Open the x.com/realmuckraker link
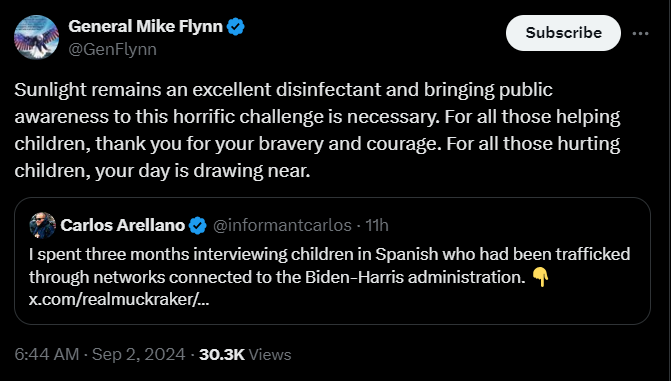671x381 pixels. (x=119, y=300)
